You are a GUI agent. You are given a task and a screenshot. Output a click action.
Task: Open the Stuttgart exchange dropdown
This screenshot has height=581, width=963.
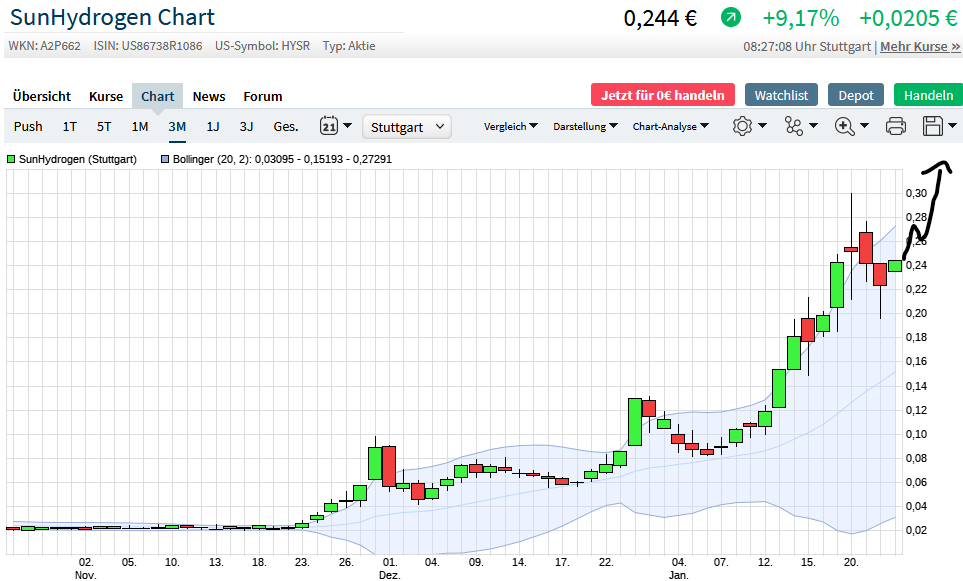[x=407, y=127]
